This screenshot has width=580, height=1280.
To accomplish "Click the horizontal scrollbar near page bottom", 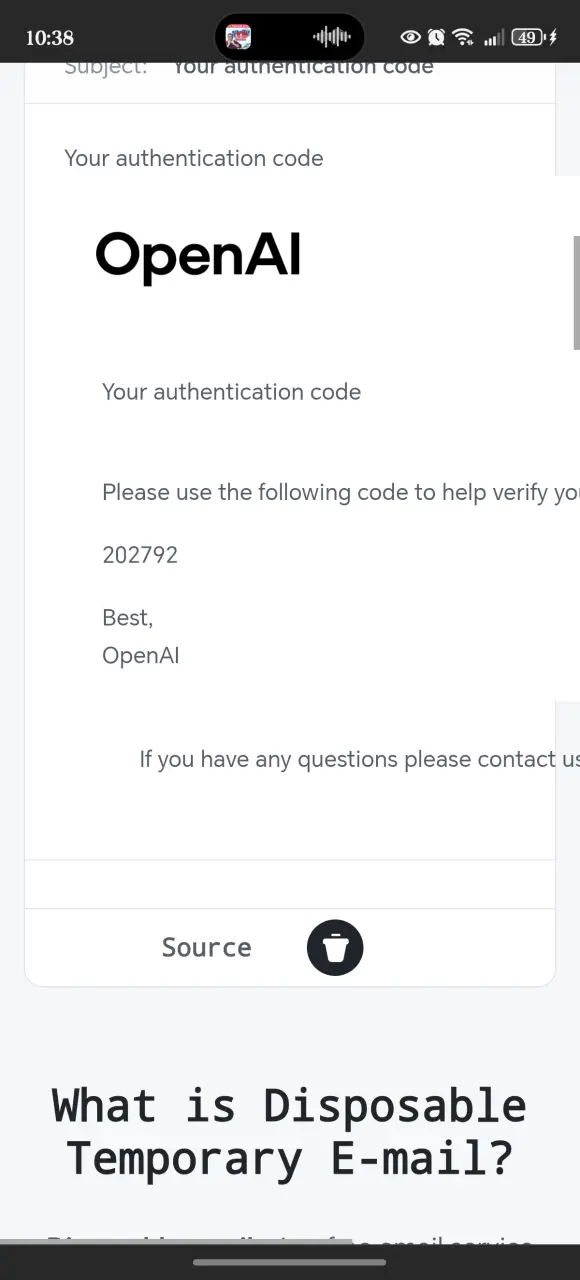I will 175,1242.
